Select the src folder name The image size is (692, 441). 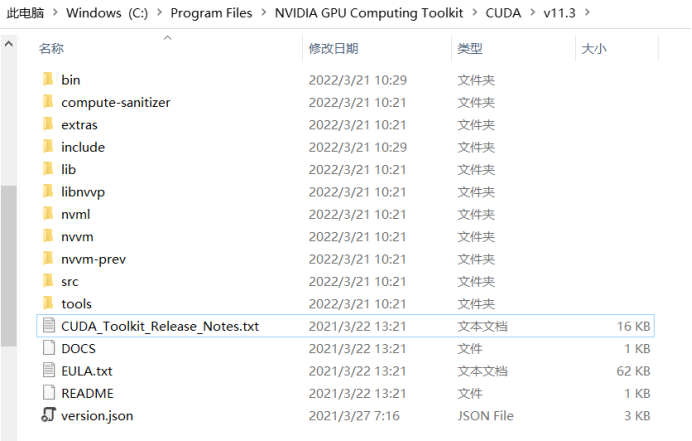[70, 282]
